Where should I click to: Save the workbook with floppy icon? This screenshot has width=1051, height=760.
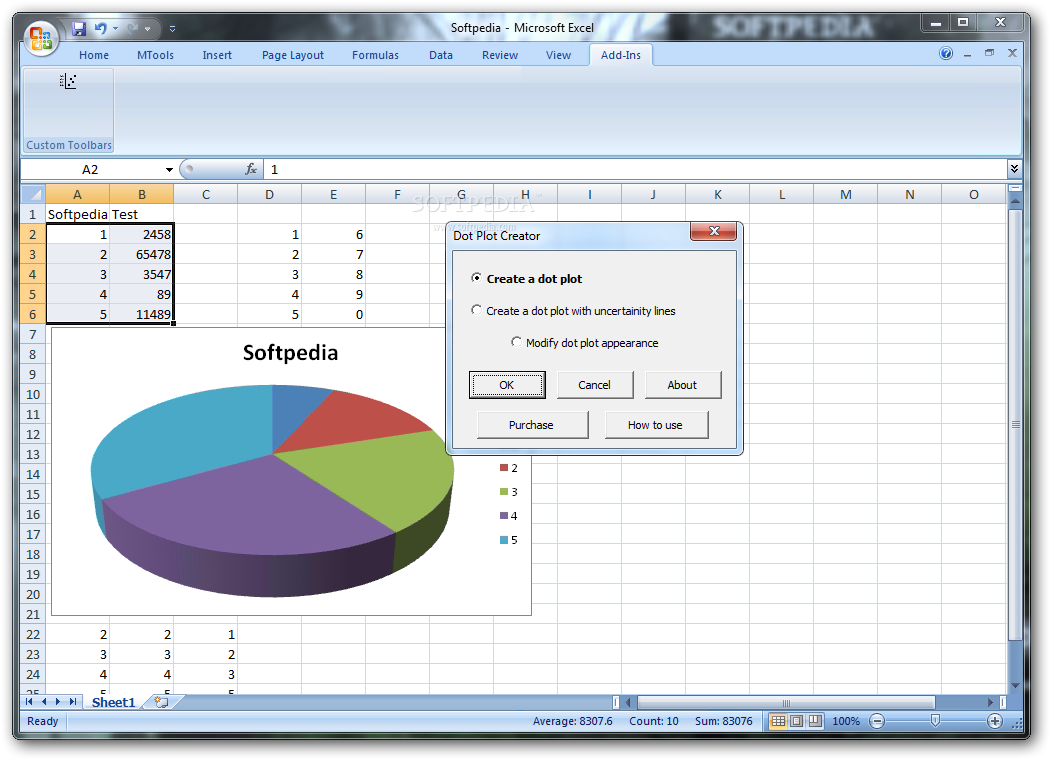pyautogui.click(x=79, y=28)
